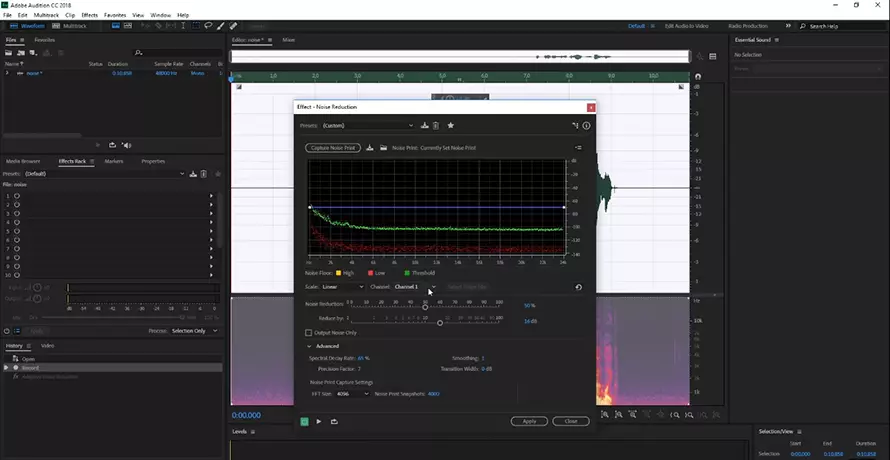Click the Noise Reduction slider handle
The width and height of the screenshot is (890, 460).
click(x=426, y=306)
